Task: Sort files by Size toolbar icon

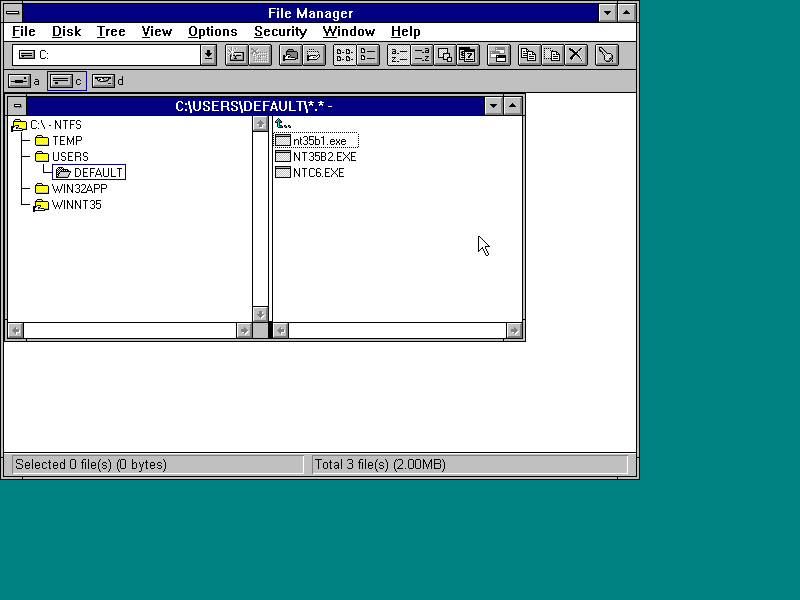Action: pos(444,55)
